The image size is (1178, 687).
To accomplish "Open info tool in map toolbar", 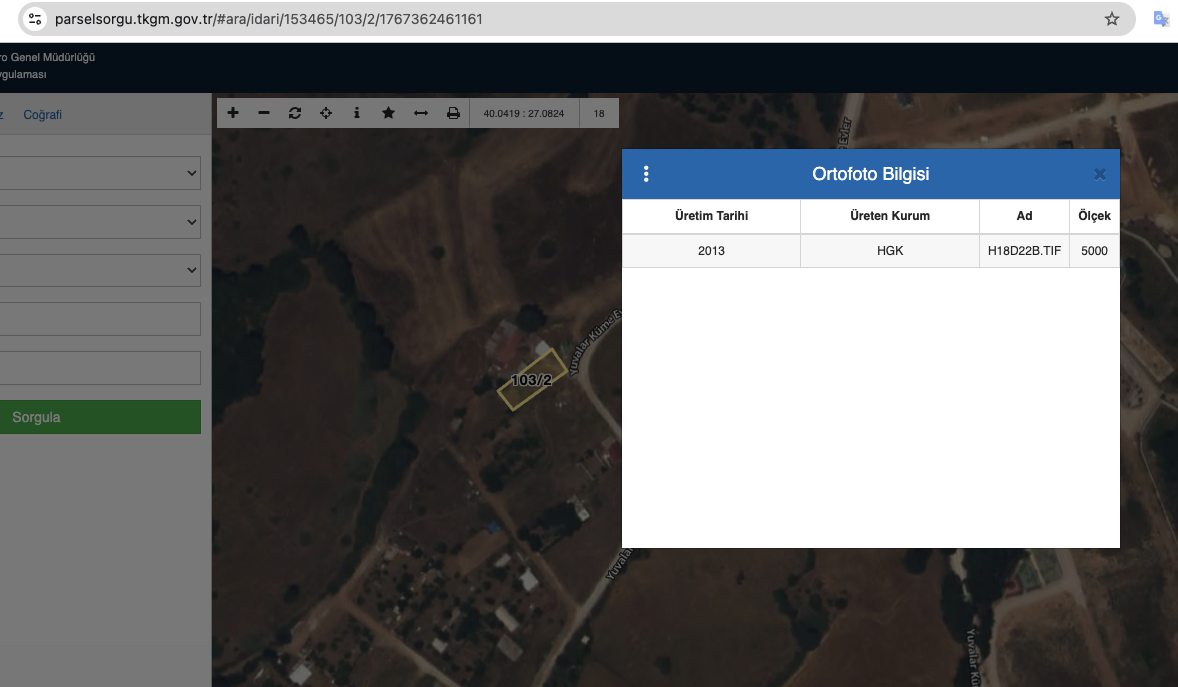I will [x=357, y=113].
